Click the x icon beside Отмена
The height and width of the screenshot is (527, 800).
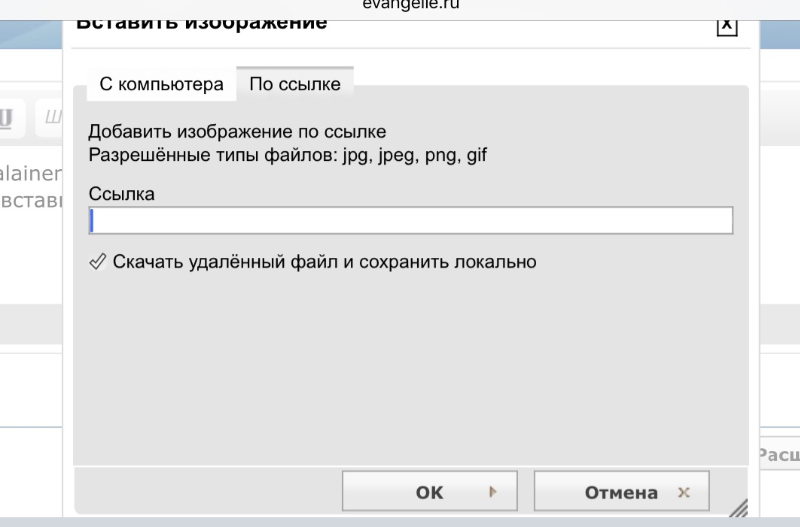point(684,492)
